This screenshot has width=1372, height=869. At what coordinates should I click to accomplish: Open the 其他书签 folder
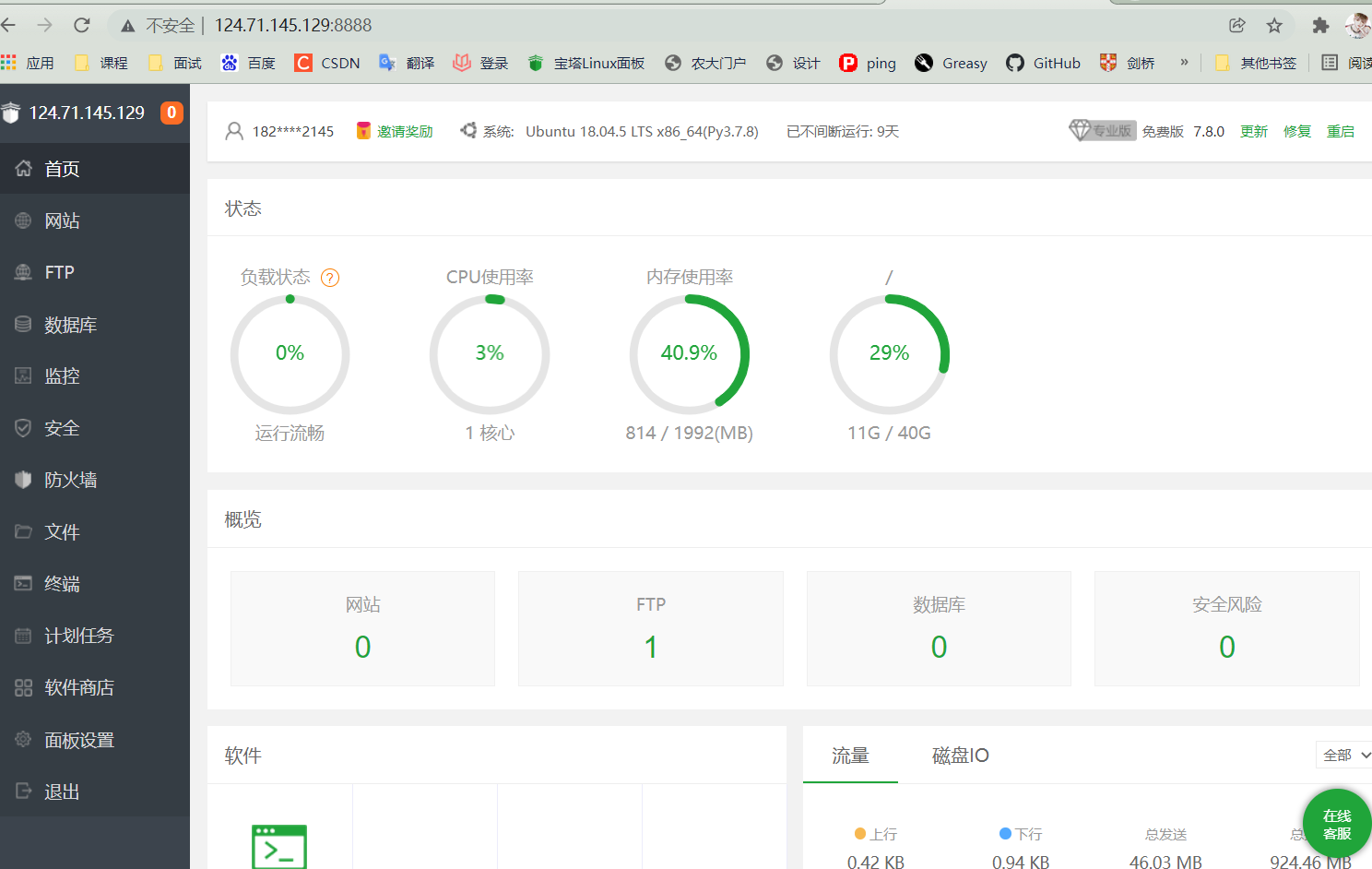point(1256,63)
